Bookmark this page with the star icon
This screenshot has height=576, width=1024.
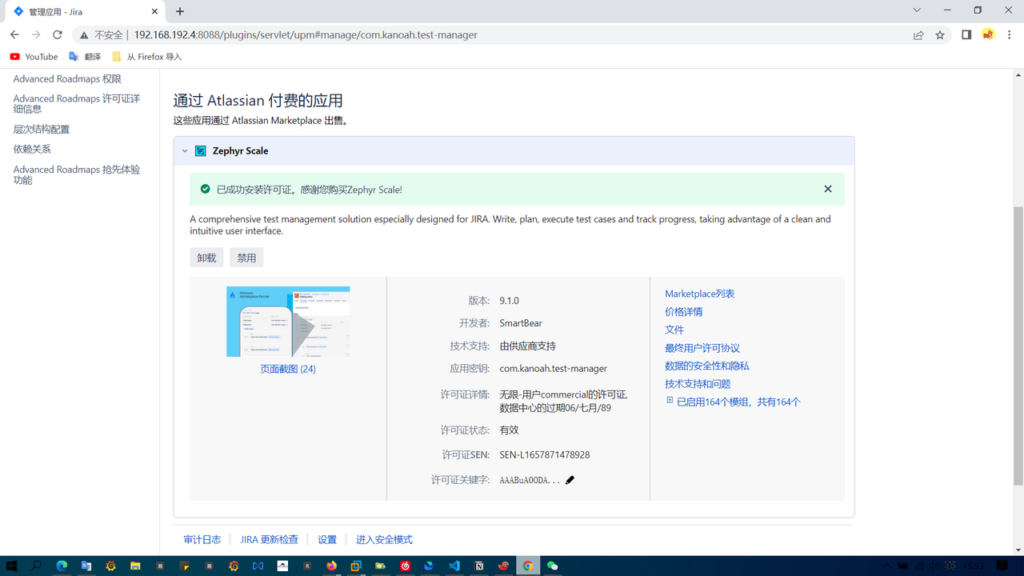(940, 34)
